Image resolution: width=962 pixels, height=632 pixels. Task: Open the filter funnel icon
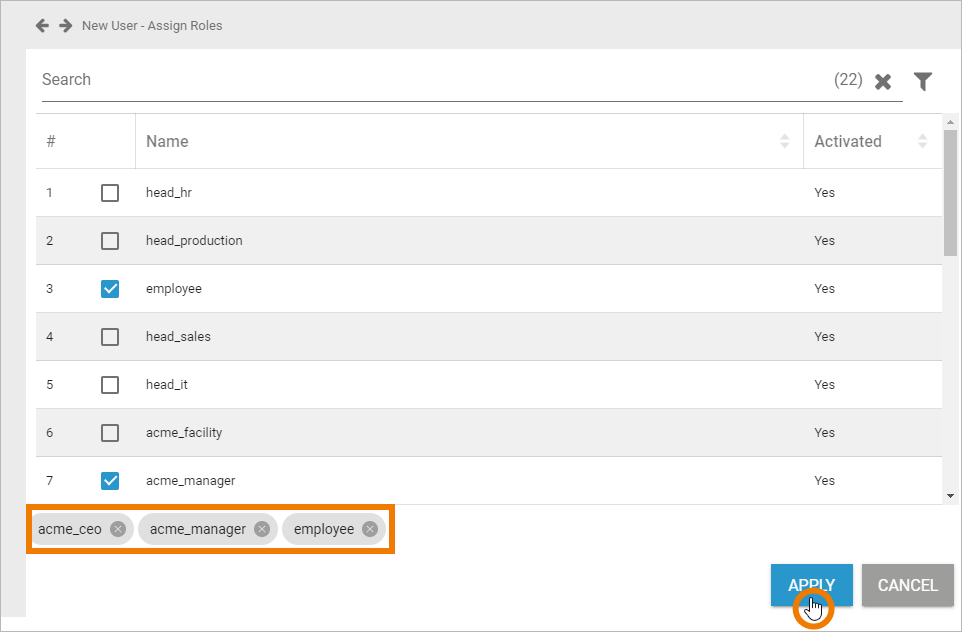click(x=923, y=82)
